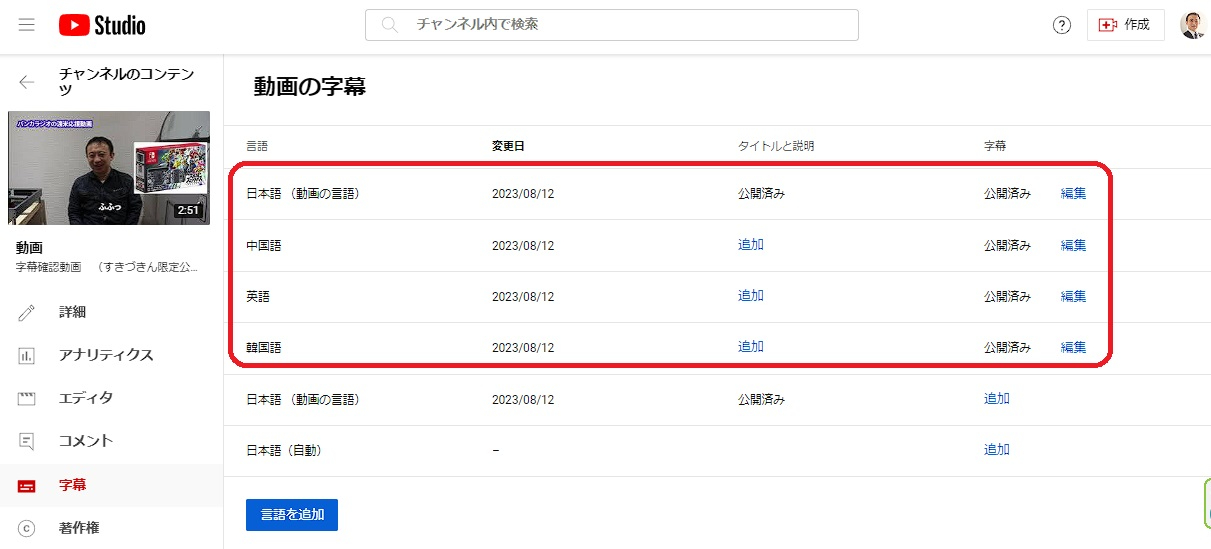1211x549 pixels.
Task: Select 字幕 item in sidebar
Action: tap(72, 485)
